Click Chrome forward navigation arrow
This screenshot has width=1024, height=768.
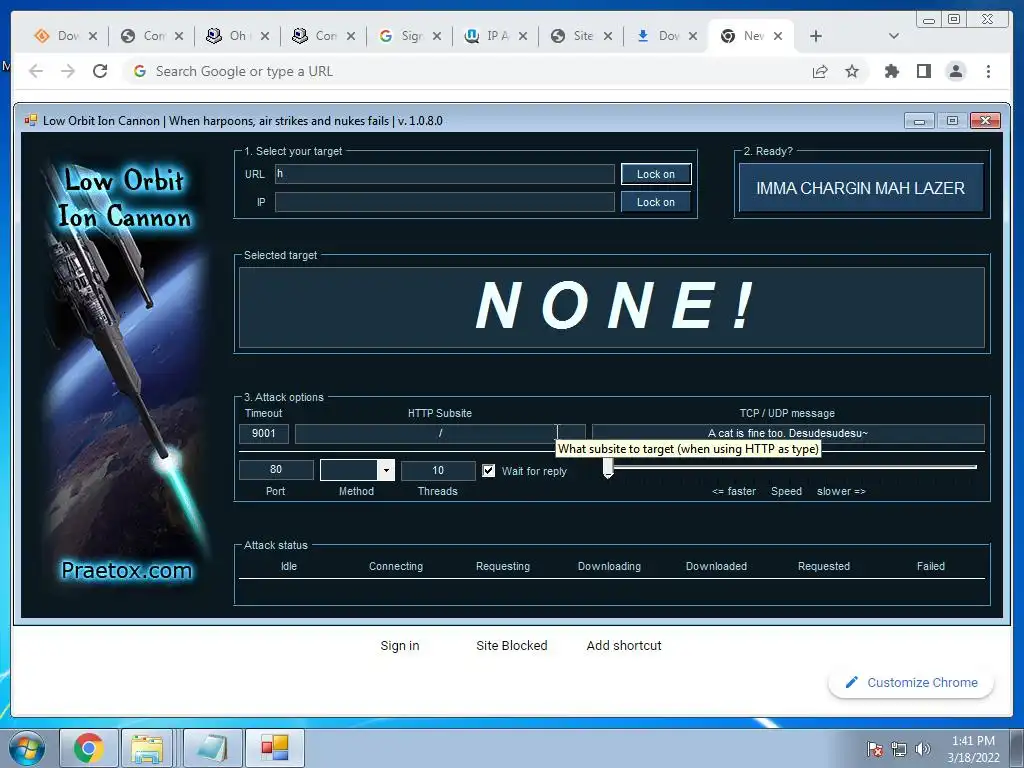pyautogui.click(x=68, y=71)
